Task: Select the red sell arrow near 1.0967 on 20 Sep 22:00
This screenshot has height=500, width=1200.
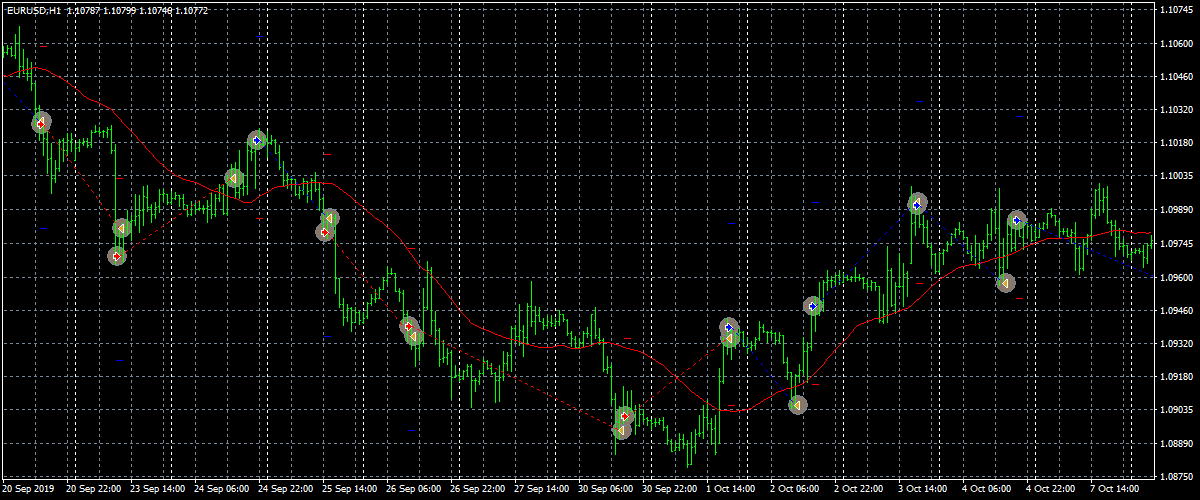Action: pos(116,256)
